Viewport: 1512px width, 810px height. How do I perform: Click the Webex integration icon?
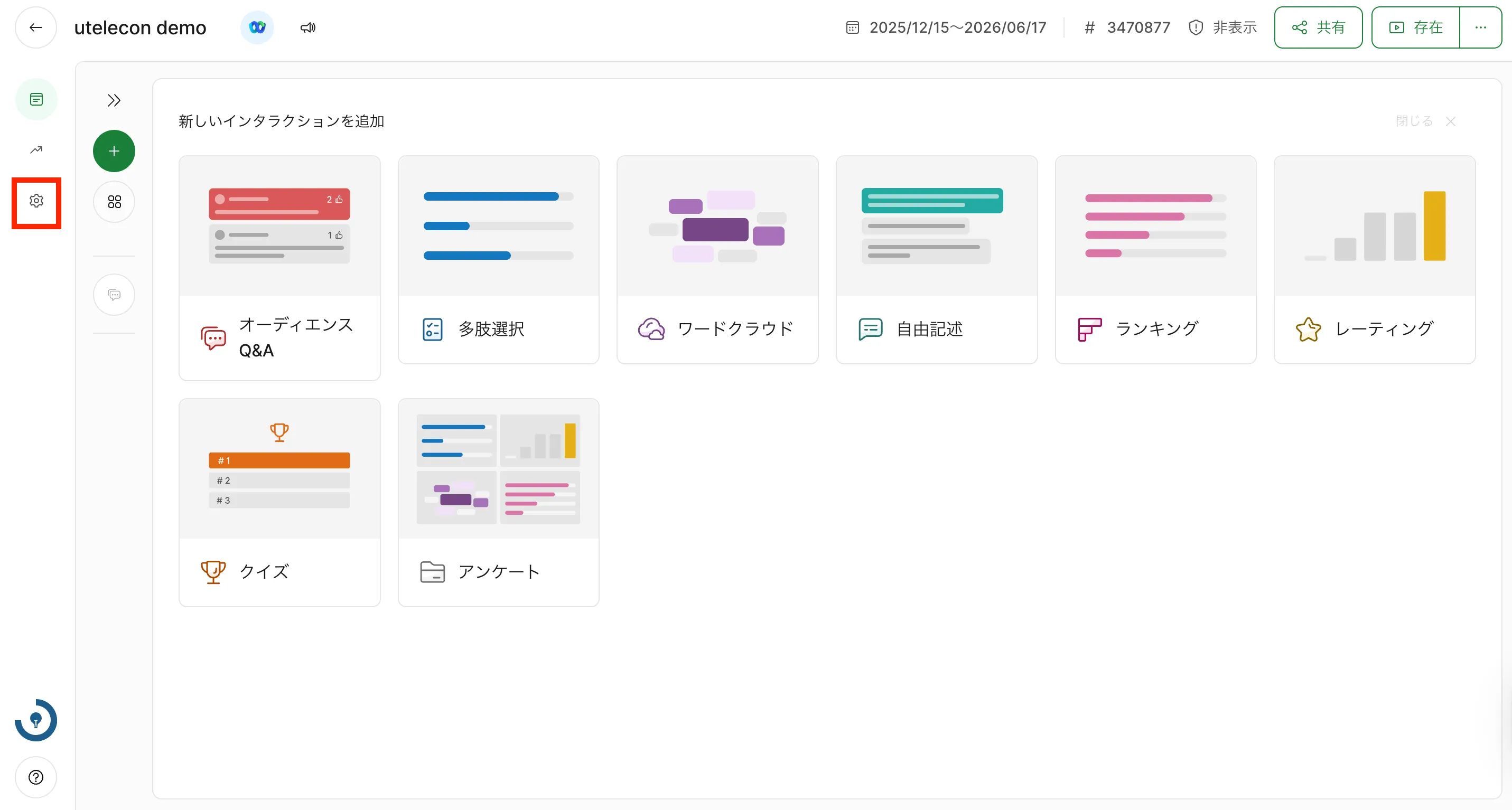point(257,27)
